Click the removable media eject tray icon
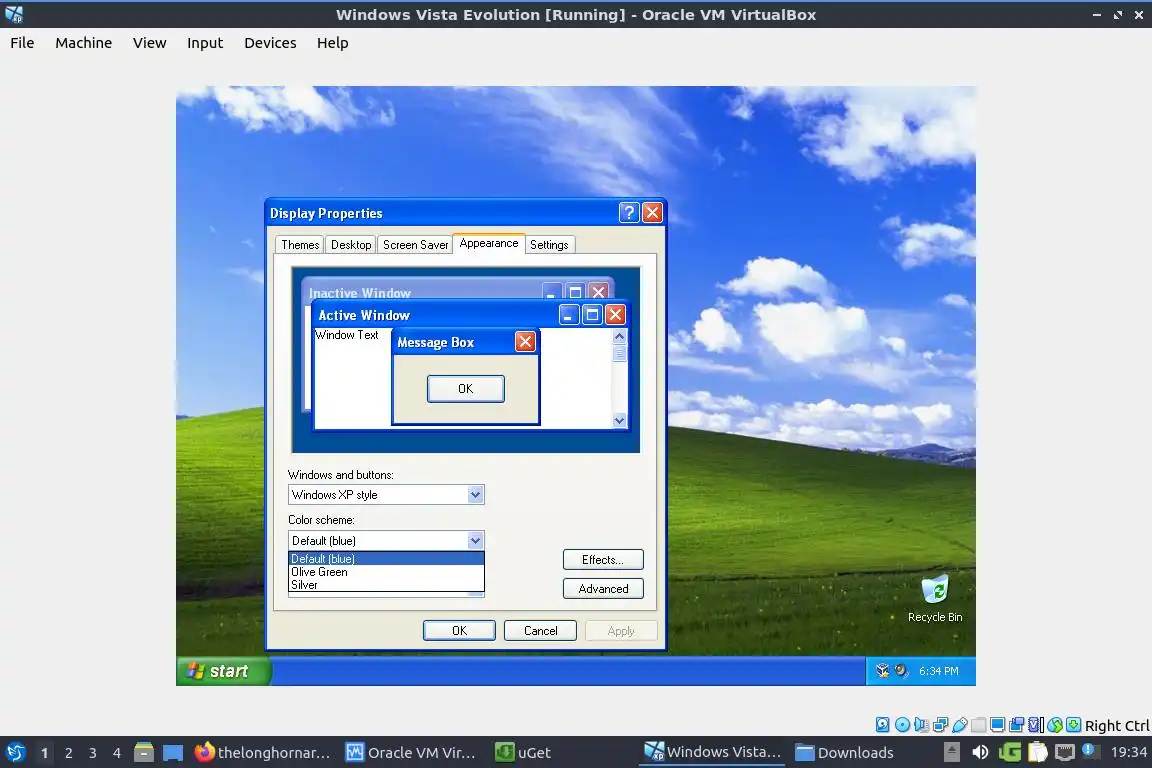This screenshot has height=768, width=1152. [951, 752]
